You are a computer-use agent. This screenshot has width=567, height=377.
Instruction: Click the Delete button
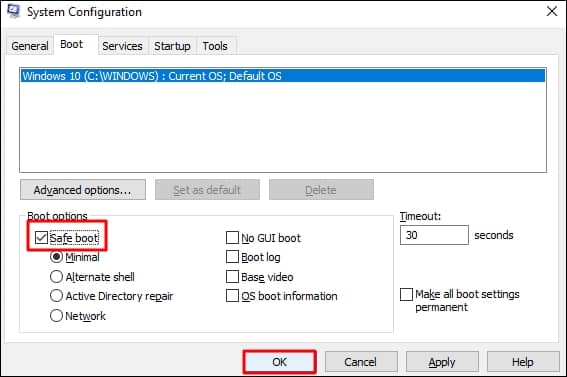(x=321, y=190)
